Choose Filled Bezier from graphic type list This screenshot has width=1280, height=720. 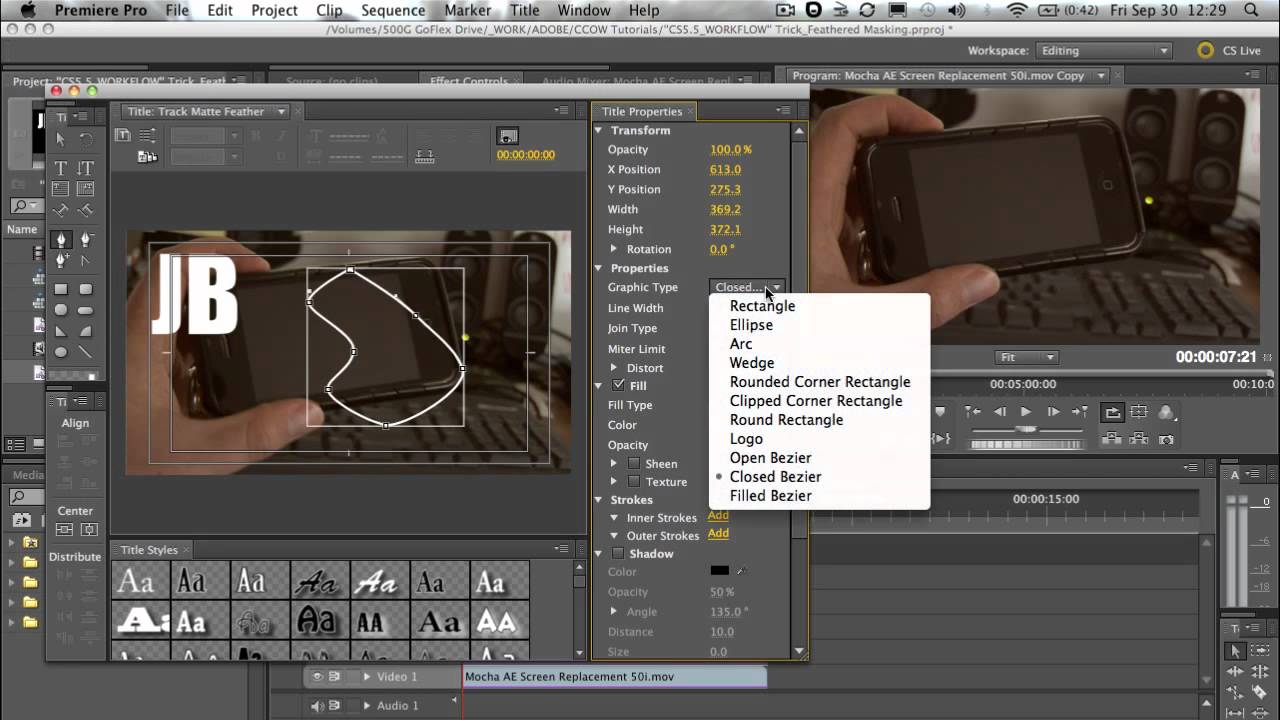tap(770, 496)
